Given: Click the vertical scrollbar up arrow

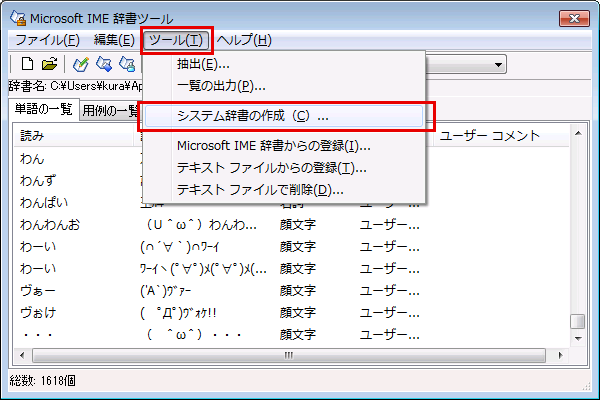Looking at the screenshot, I should coord(578,133).
